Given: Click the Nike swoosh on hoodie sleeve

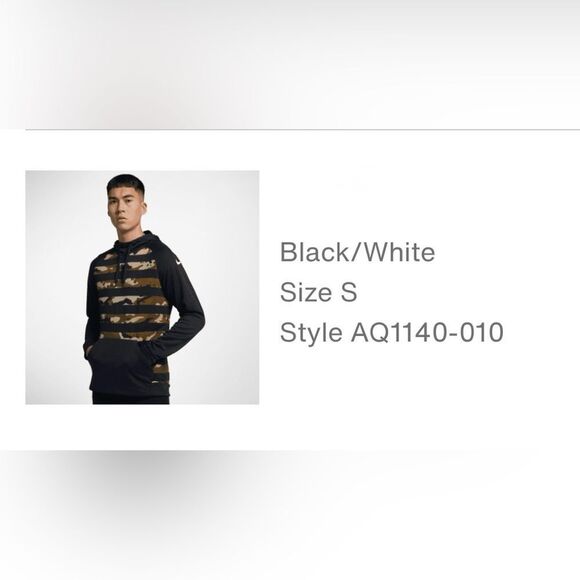Looking at the screenshot, I should pyautogui.click(x=179, y=262).
